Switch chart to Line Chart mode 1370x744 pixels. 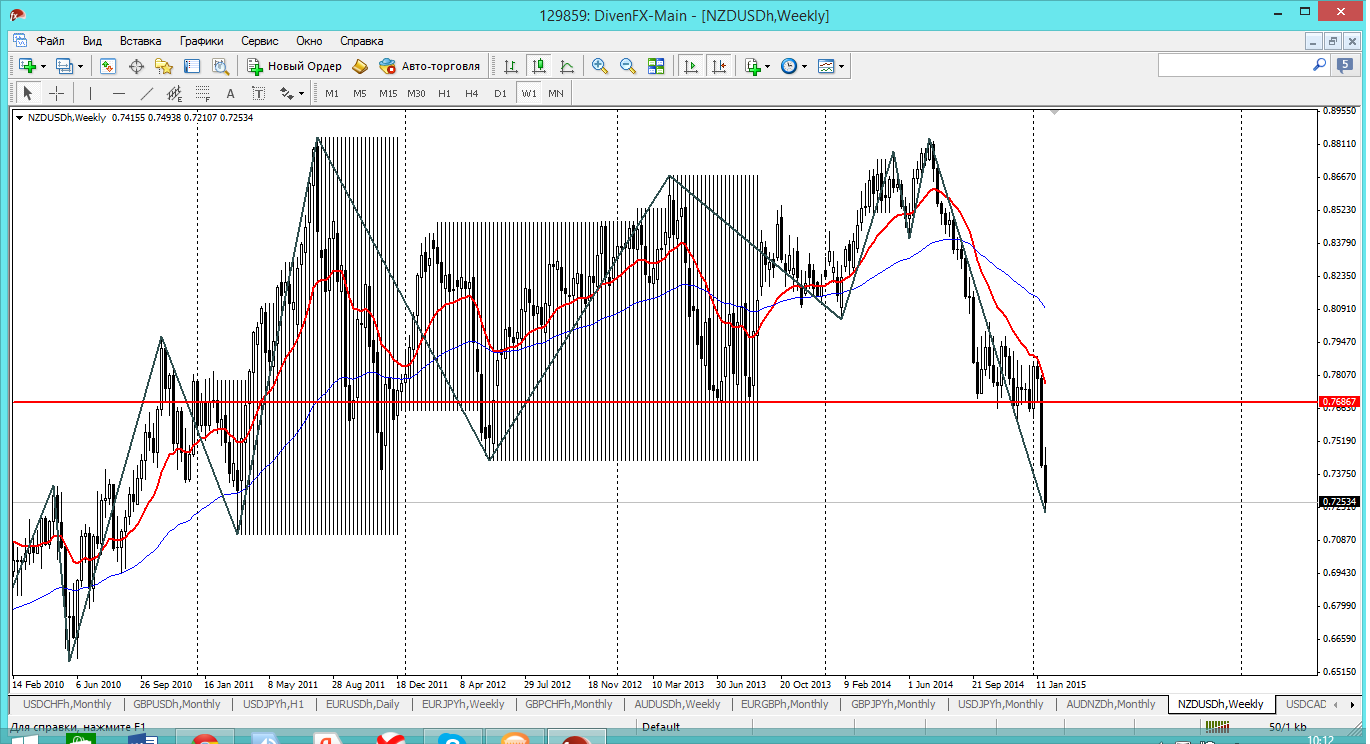[x=567, y=66]
